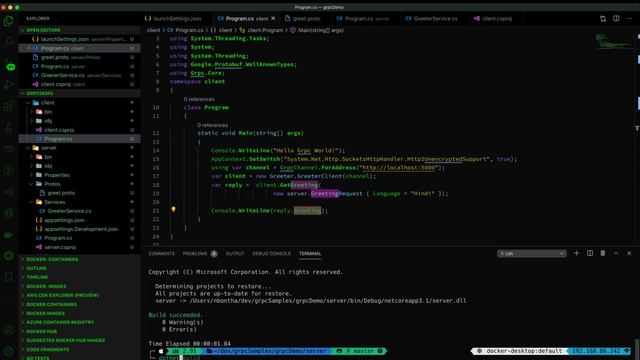Image resolution: width=640 pixels, height=360 pixels.
Task: Open GreeterService.cs under the Services folder
Action: tap(80, 211)
